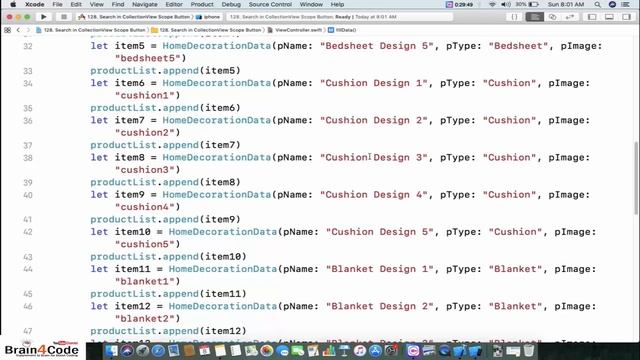Screen dimensions: 640x360
Task: Click line number 38 in the gutter
Action: pos(27,158)
